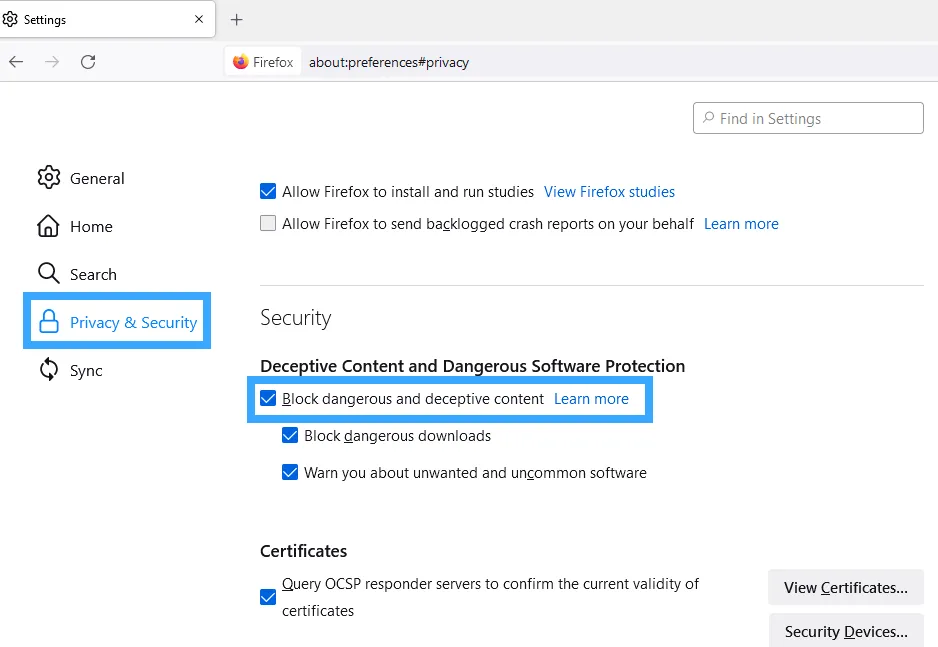Click the Search magnifier icon in sidebar
This screenshot has height=647, width=938.
pyautogui.click(x=48, y=274)
